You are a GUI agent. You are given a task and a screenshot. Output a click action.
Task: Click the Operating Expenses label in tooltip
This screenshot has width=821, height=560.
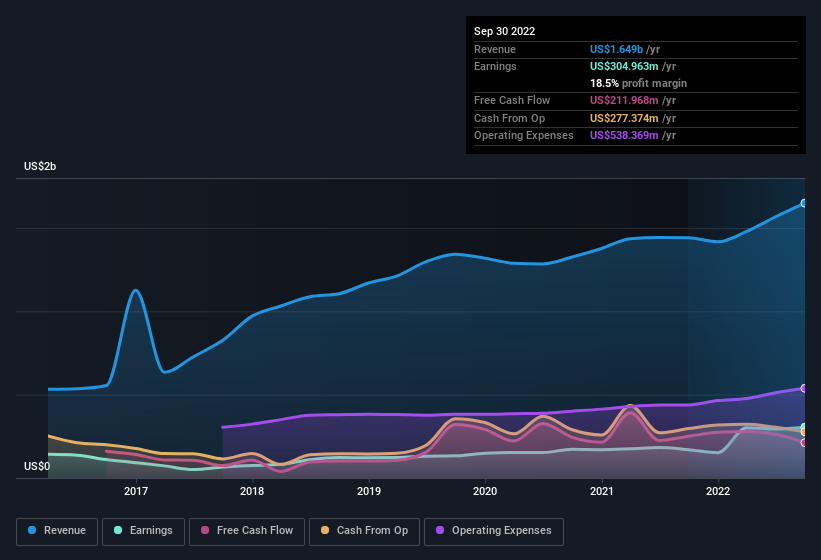coord(524,136)
